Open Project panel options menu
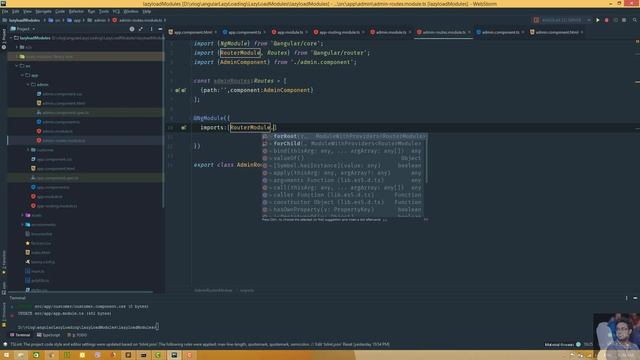The height and width of the screenshot is (360, 640). point(151,29)
